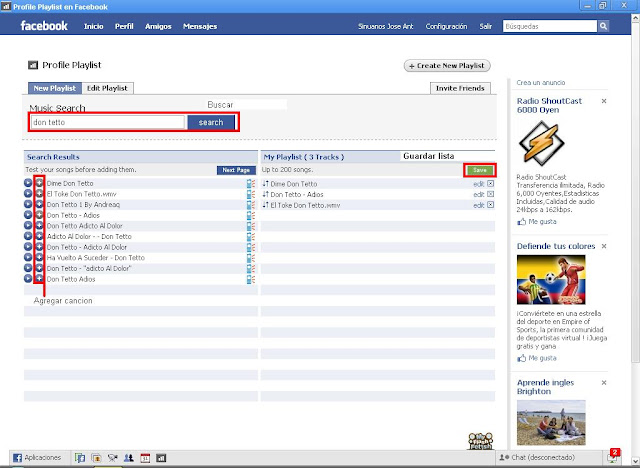Open Sinuanos Jose Ant profile link
The width and height of the screenshot is (640, 468).
pyautogui.click(x=386, y=26)
